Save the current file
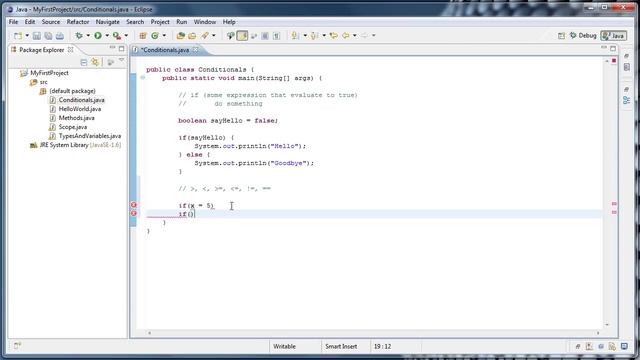The width and height of the screenshot is (640, 360). (37, 36)
